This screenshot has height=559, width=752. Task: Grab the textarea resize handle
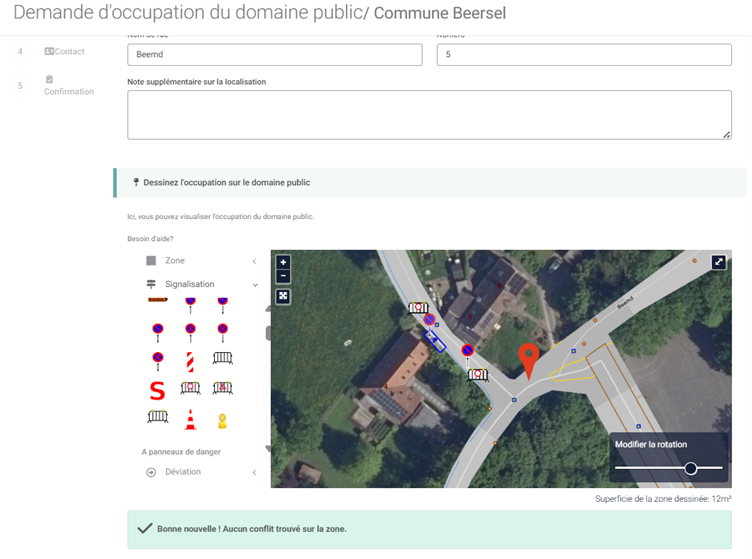click(727, 135)
